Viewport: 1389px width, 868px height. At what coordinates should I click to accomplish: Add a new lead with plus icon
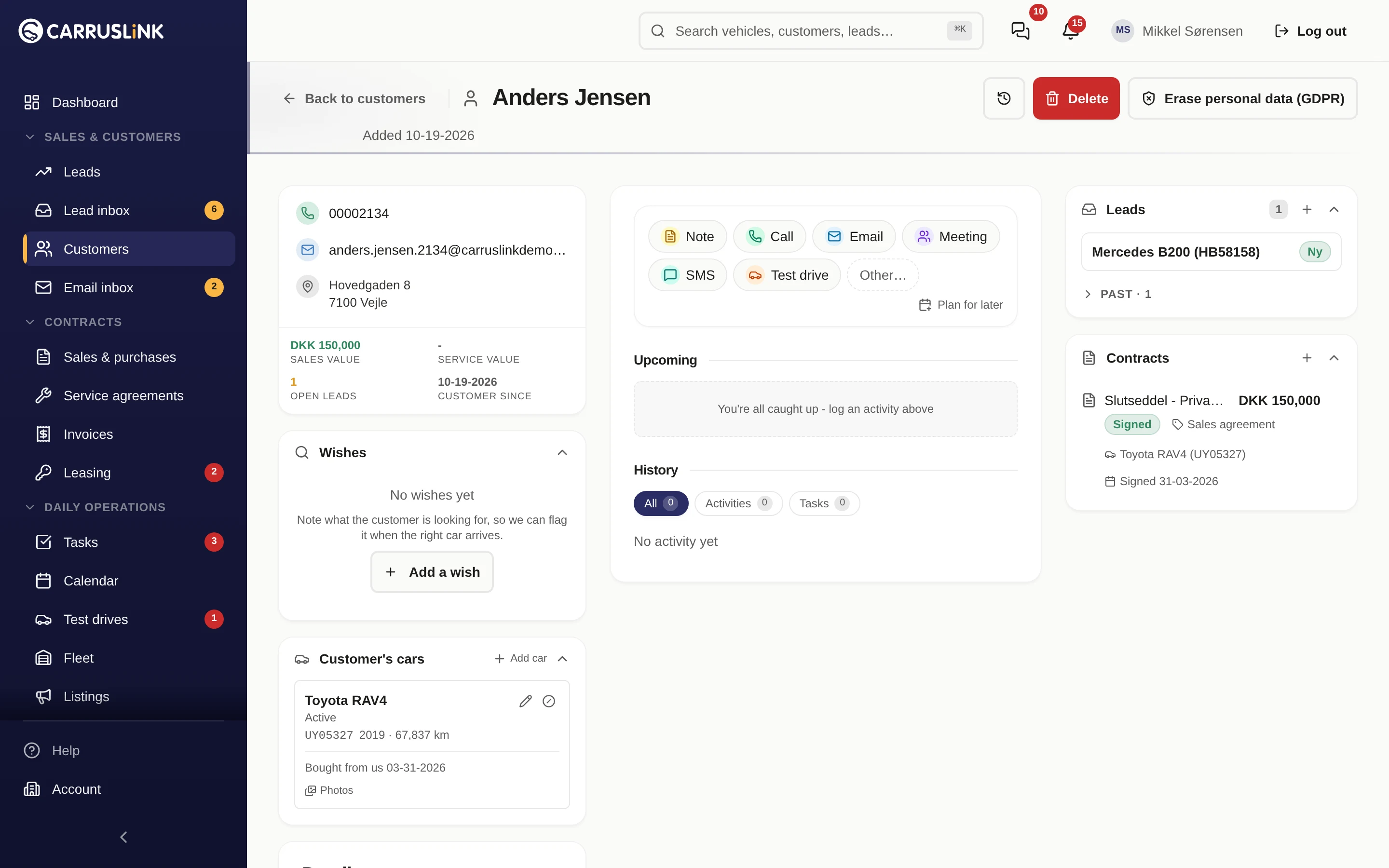(x=1307, y=210)
